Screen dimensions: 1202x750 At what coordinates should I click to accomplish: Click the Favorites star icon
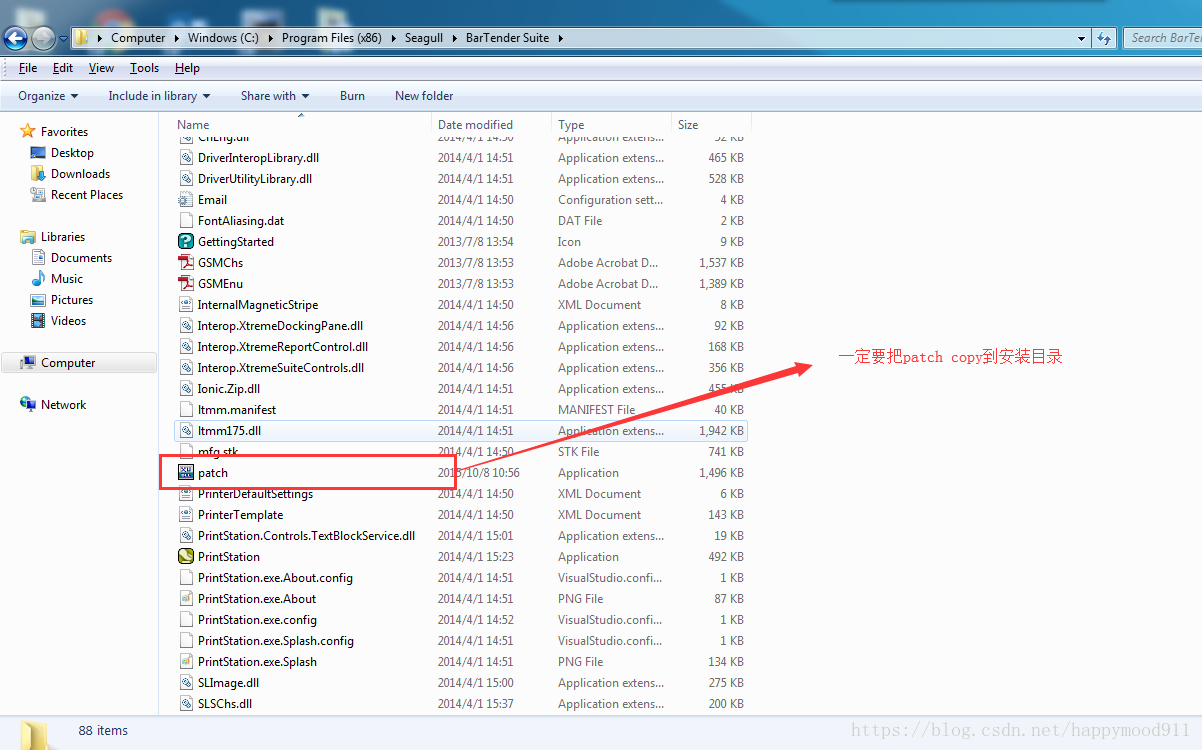(x=28, y=132)
